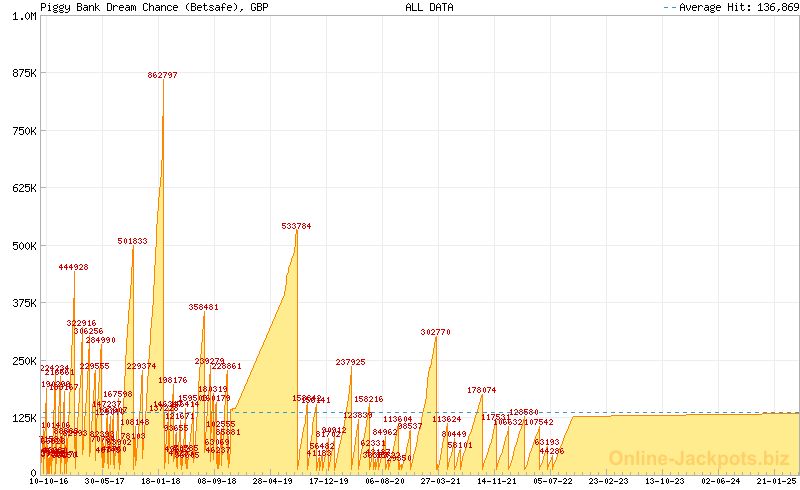Viewport: 800px width, 490px height.
Task: Select the 27-03-21 x-axis date
Action: [x=440, y=481]
